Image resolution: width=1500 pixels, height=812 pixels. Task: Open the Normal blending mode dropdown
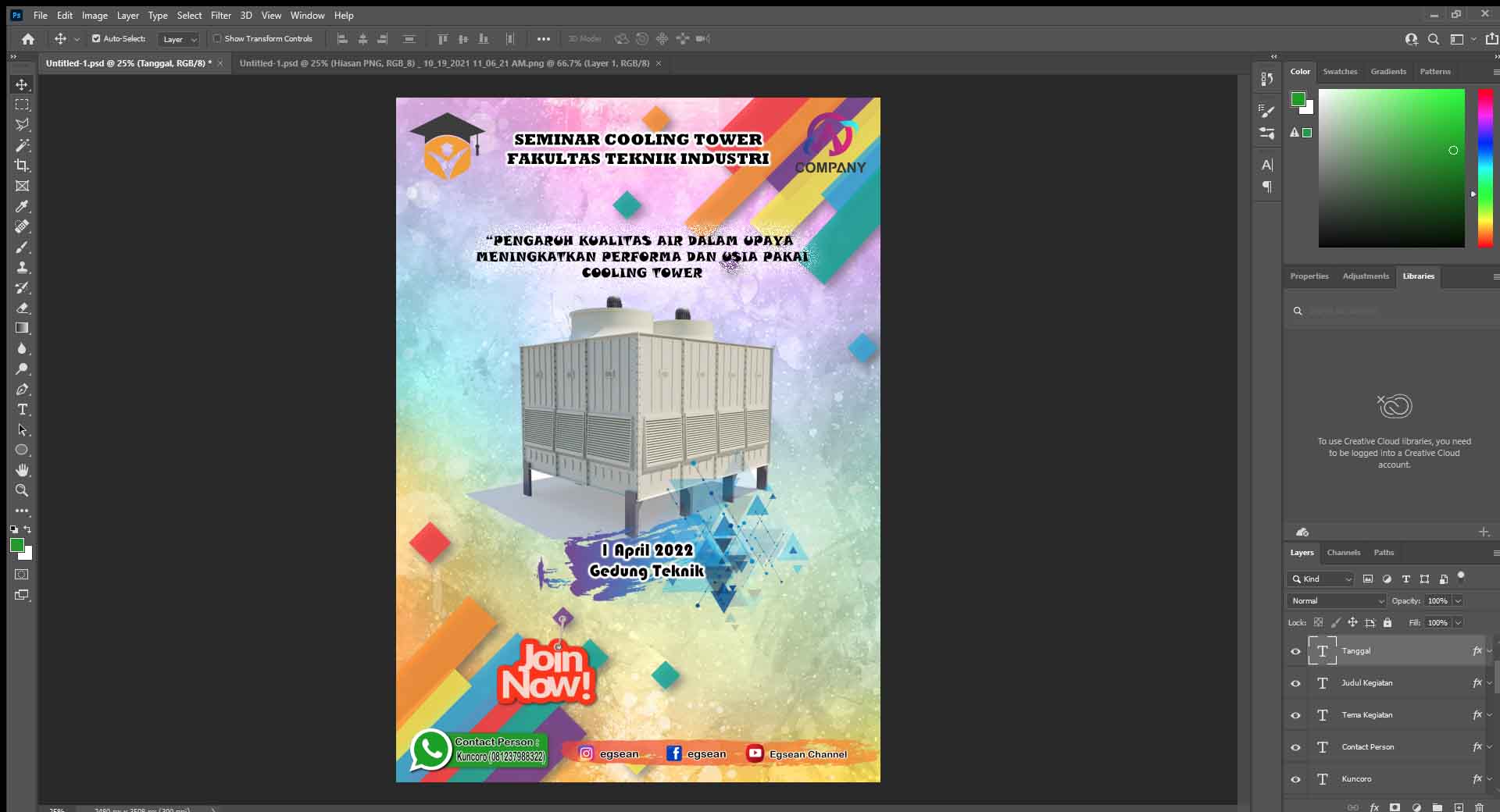(1337, 600)
